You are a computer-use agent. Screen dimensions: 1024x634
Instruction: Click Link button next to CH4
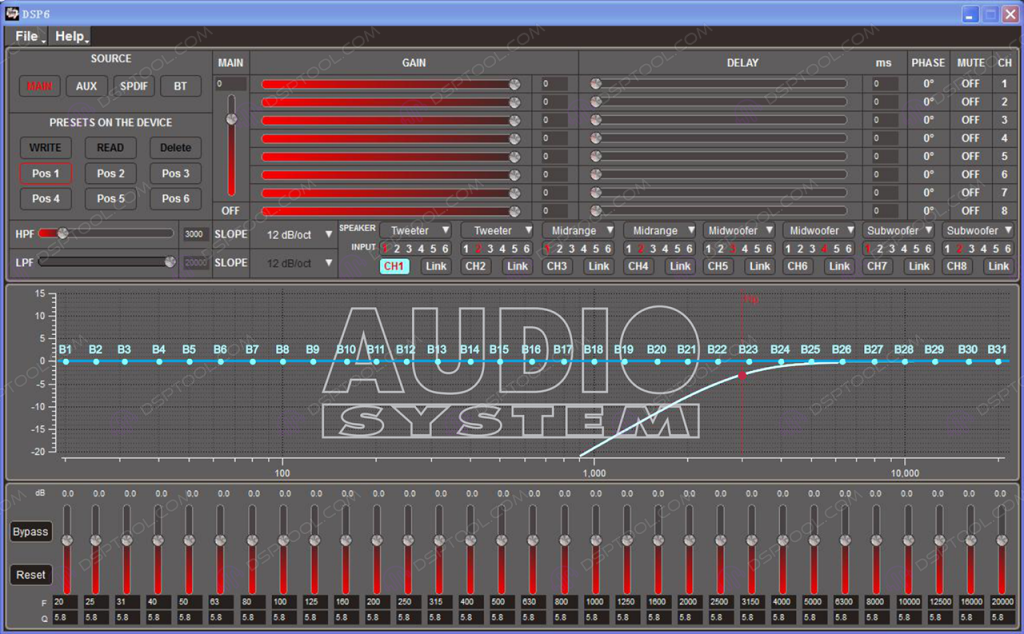tap(680, 266)
